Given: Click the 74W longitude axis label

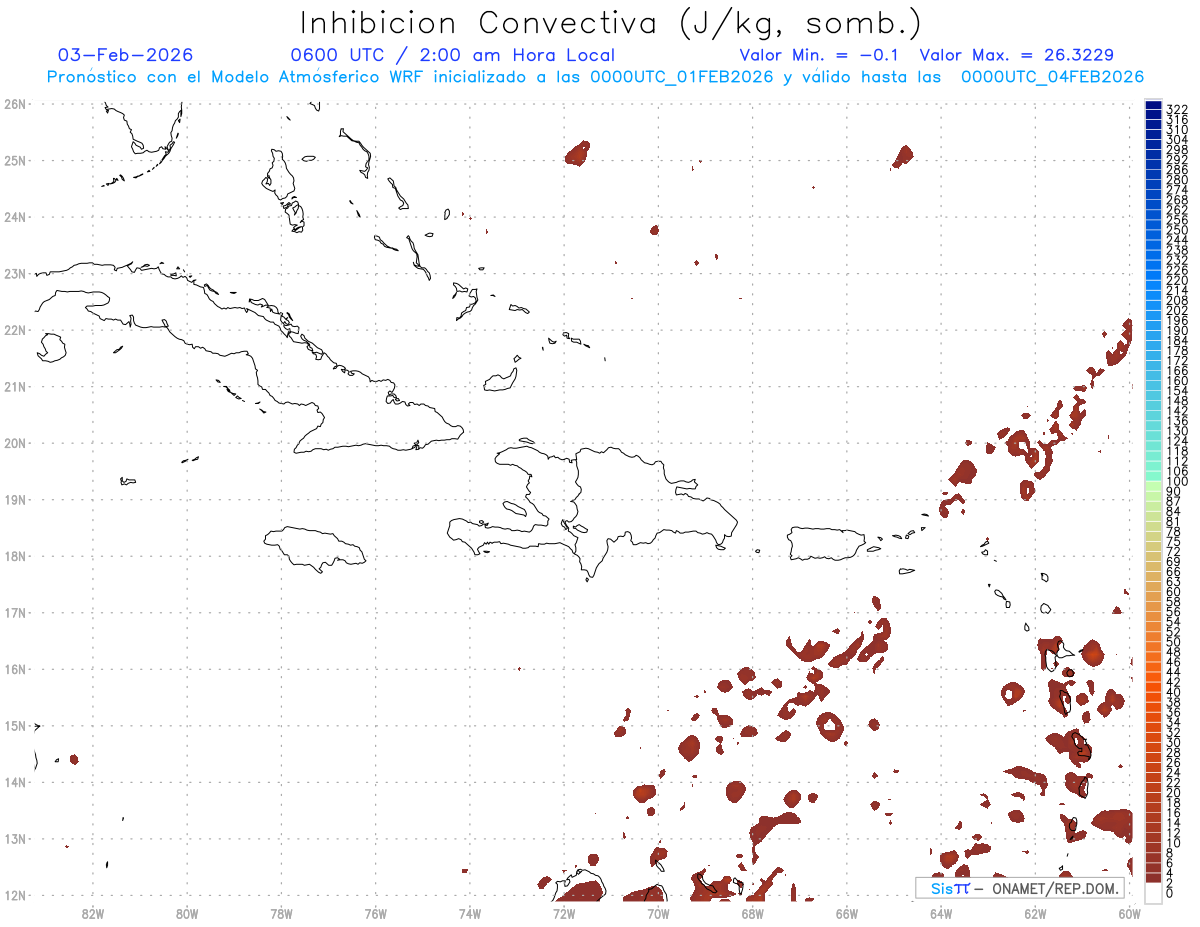Looking at the screenshot, I should point(470,913).
